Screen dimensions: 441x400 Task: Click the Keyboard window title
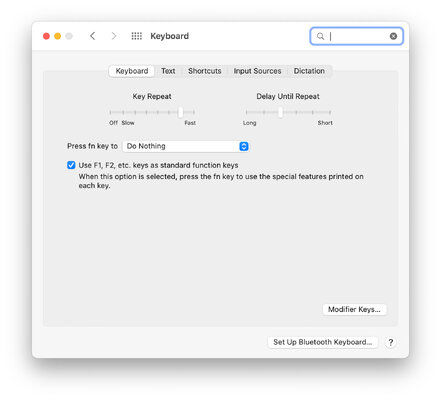169,36
